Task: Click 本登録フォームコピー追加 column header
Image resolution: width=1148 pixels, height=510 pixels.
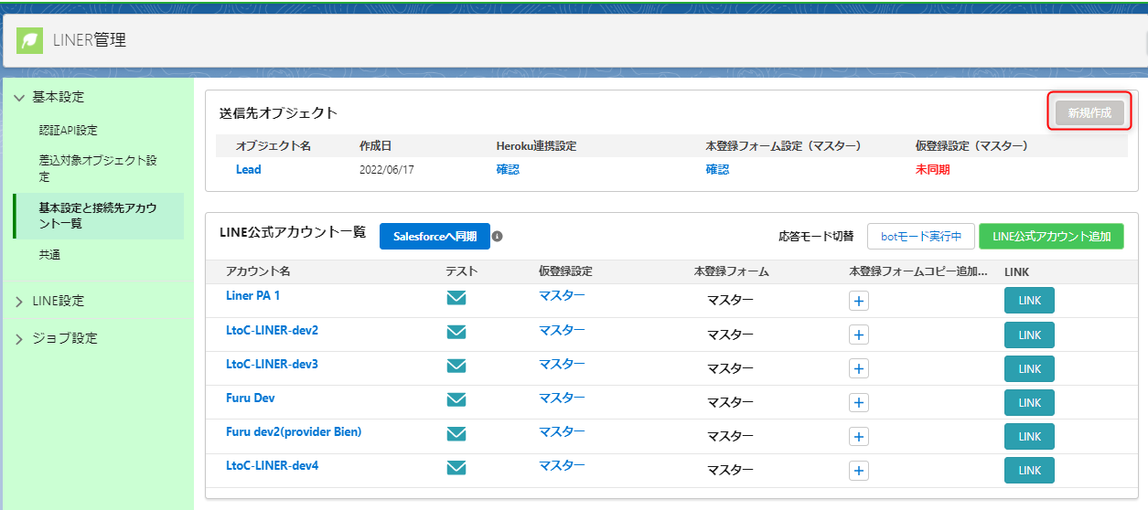Action: tap(919, 271)
